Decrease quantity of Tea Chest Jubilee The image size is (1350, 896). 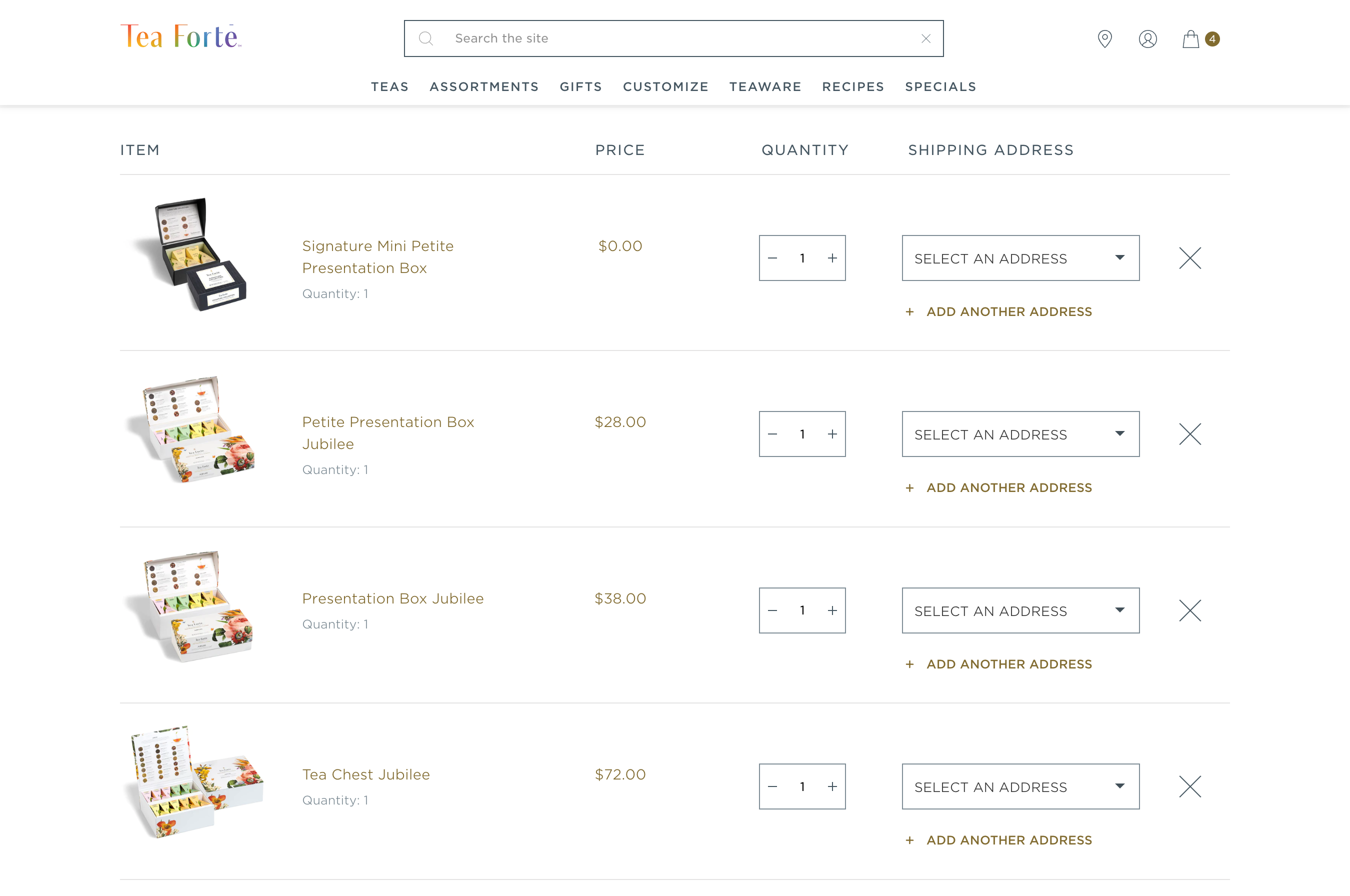(x=772, y=787)
